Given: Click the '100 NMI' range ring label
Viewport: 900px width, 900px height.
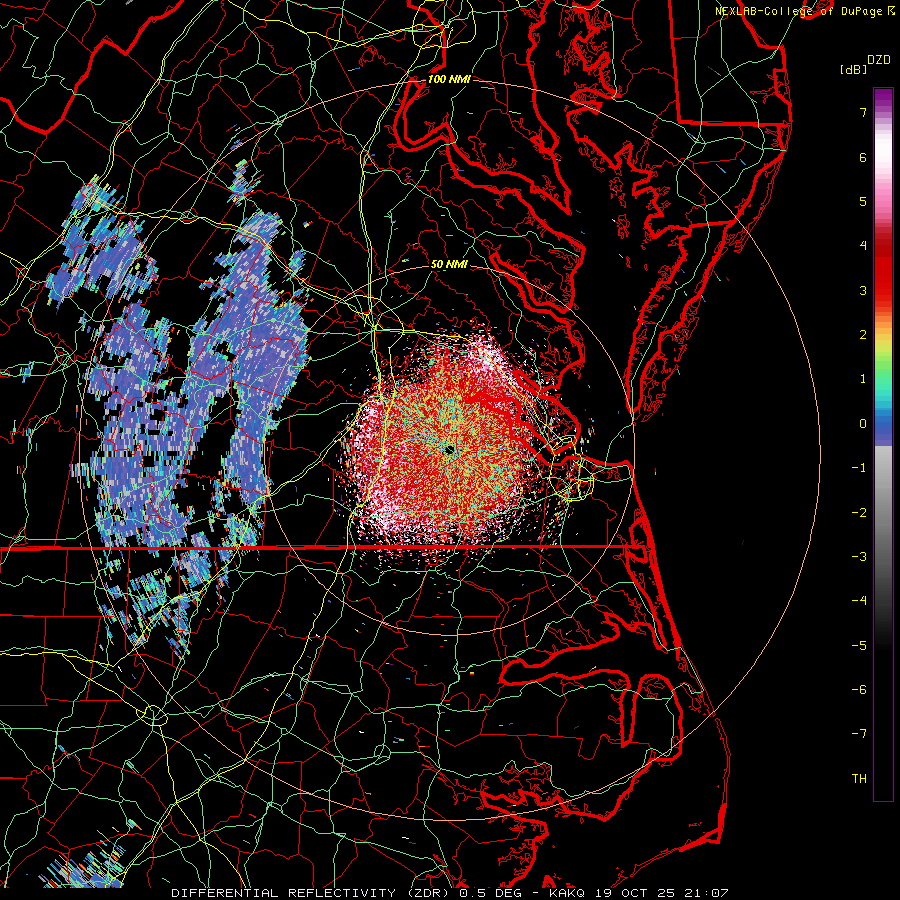Looking at the screenshot, I should 449,79.
